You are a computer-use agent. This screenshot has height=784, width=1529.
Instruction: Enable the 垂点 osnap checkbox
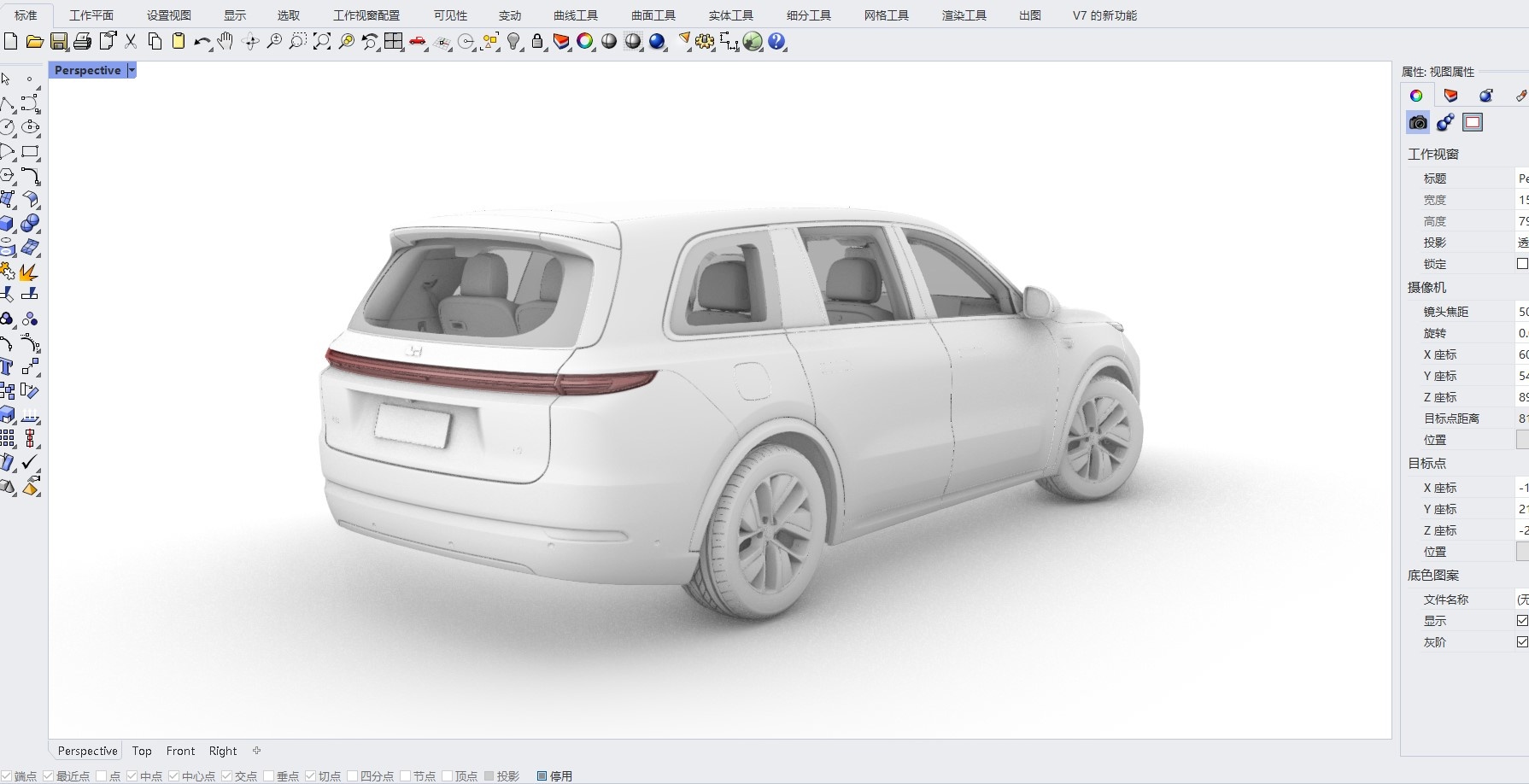[268, 776]
